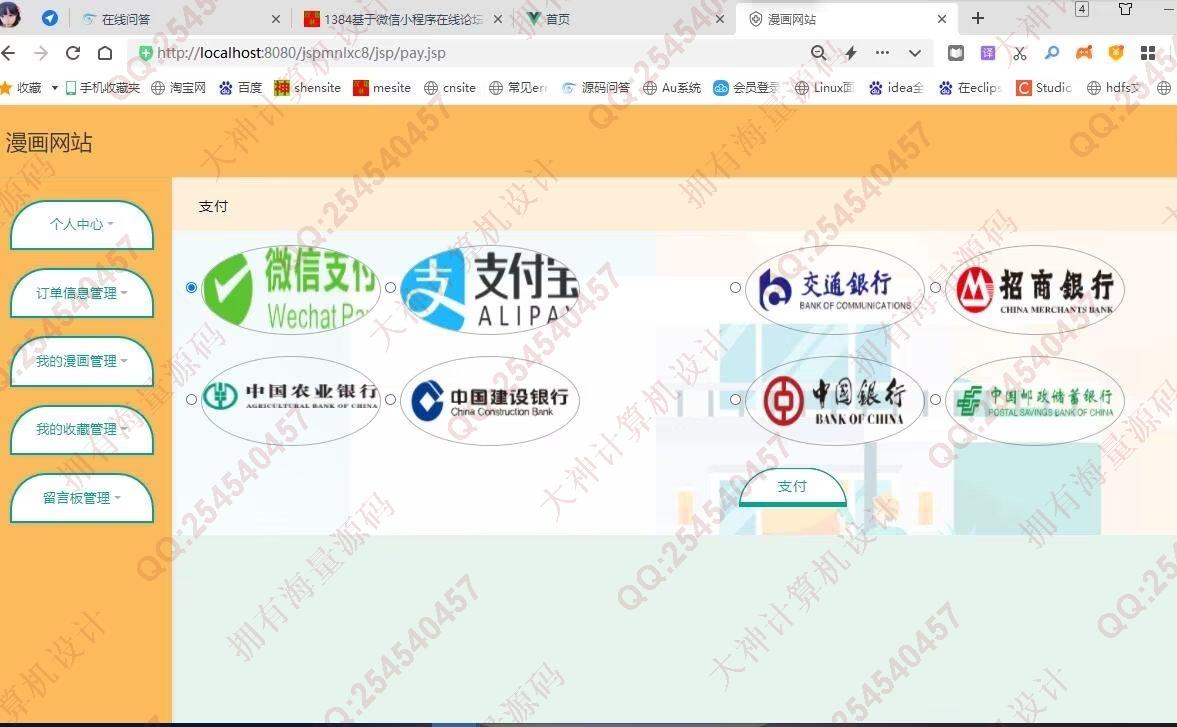This screenshot has width=1177, height=727.
Task: Go back with the browser back arrow
Action: click(x=8, y=53)
